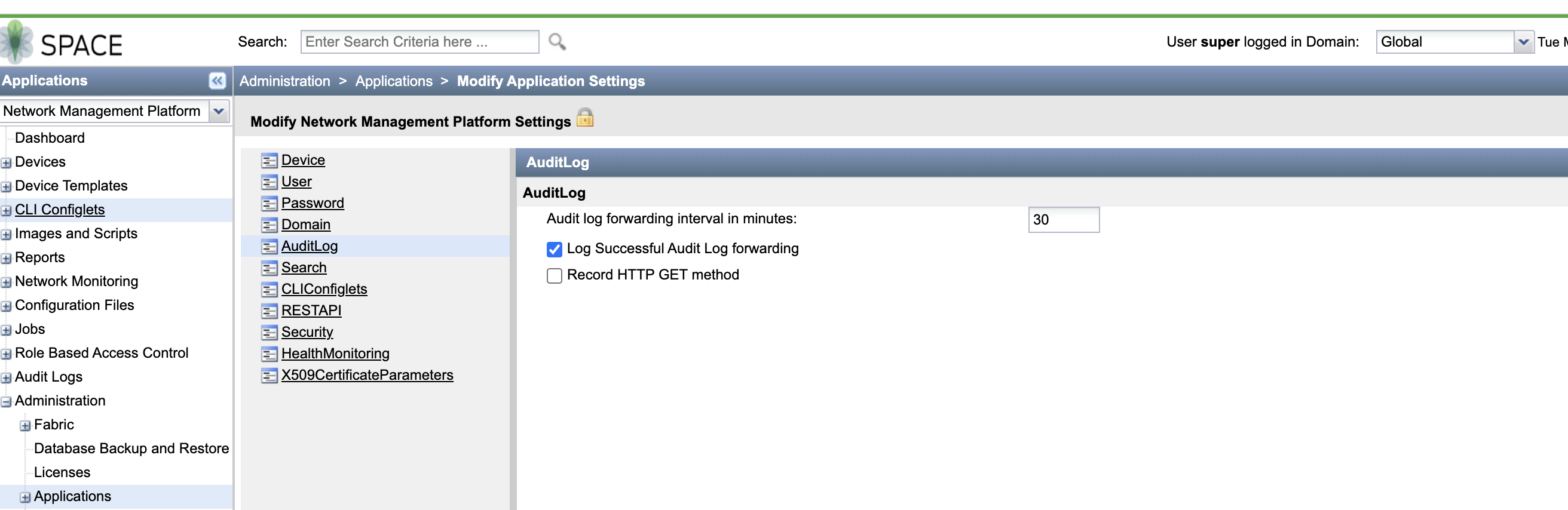The width and height of the screenshot is (1568, 510).
Task: Click the X509CertificateParameters page icon
Action: [269, 376]
